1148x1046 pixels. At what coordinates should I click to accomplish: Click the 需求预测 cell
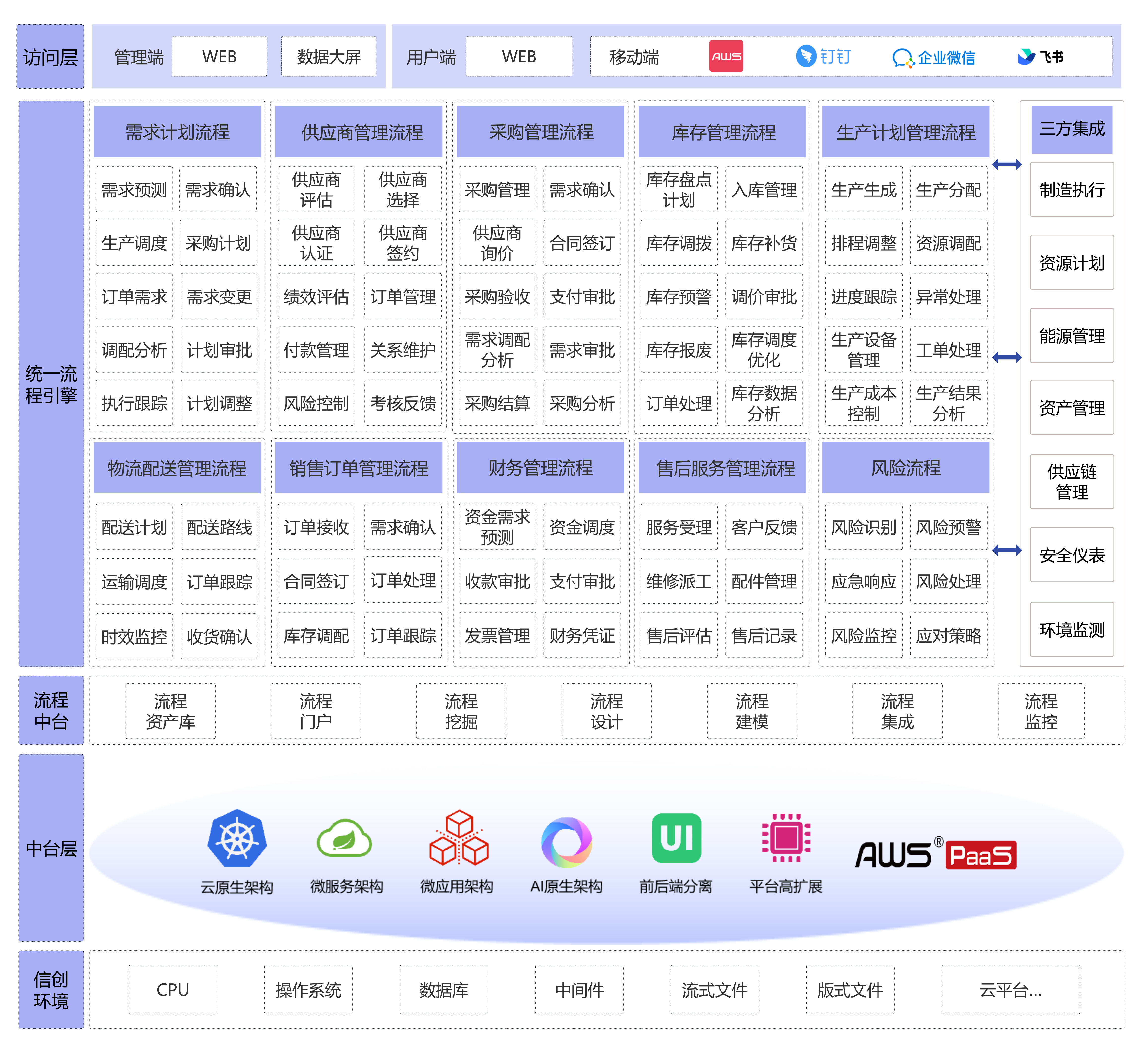coord(135,190)
